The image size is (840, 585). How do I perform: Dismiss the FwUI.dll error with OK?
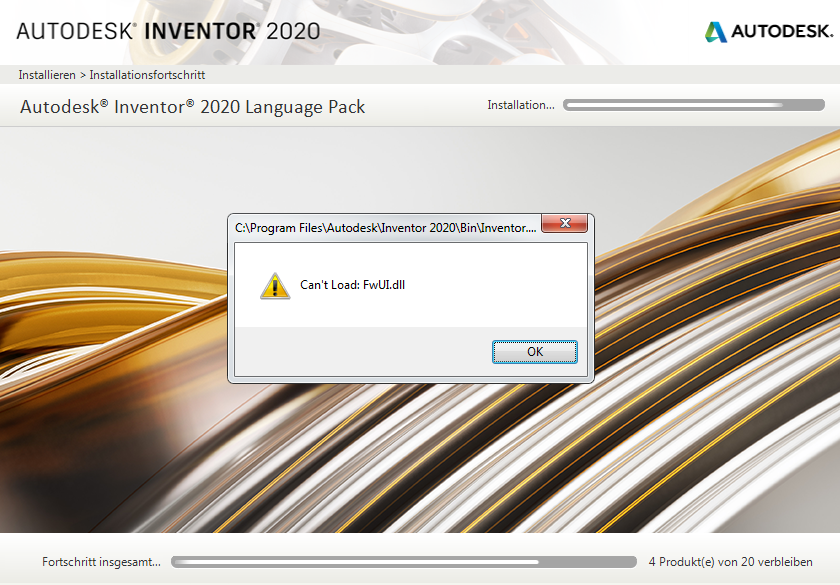[x=535, y=351]
